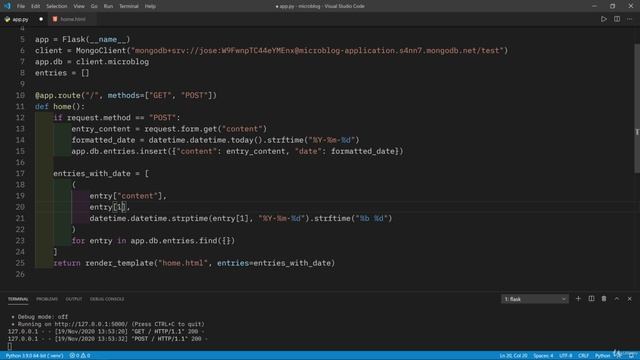
Task: Click the Python language mode indicator
Action: 602,356
